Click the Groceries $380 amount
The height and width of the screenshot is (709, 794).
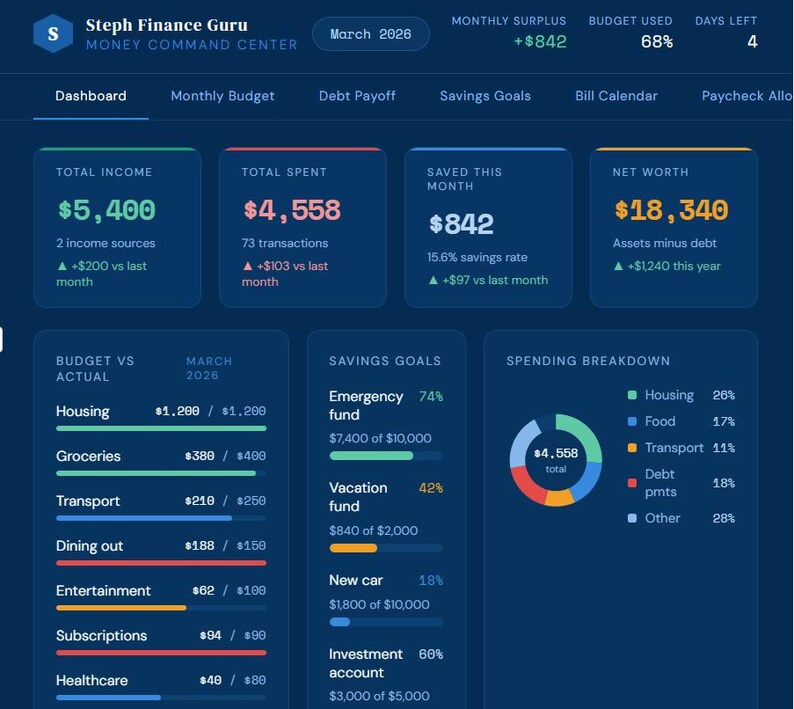[200, 456]
